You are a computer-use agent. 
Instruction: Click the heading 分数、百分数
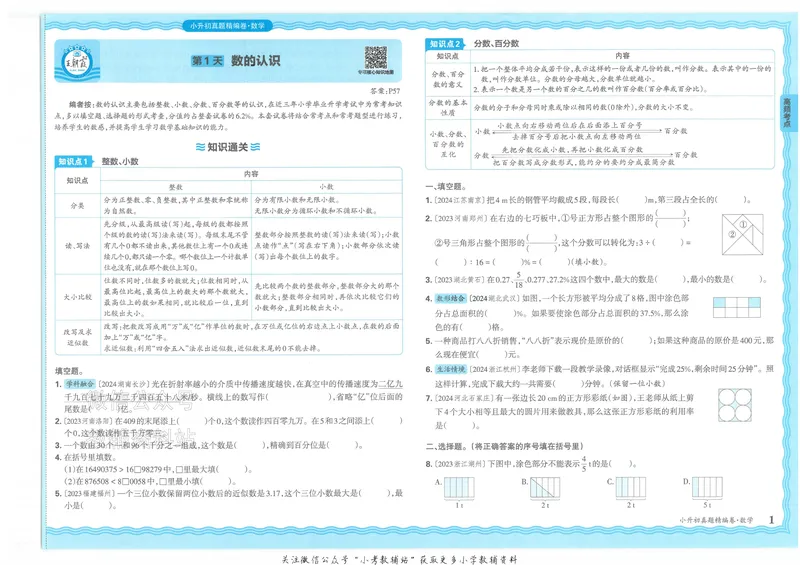tap(496, 44)
